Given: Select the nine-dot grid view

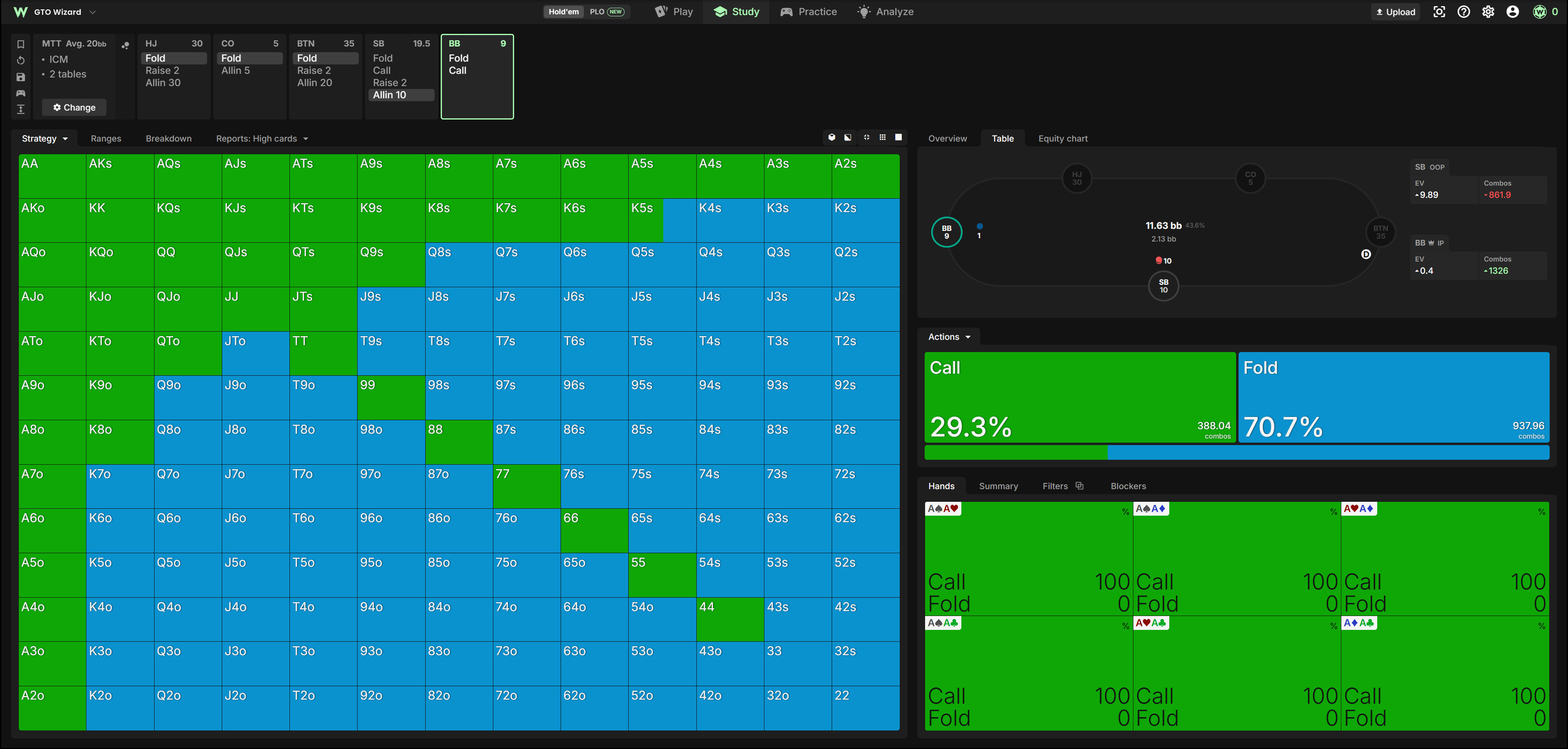Looking at the screenshot, I should click(x=883, y=137).
